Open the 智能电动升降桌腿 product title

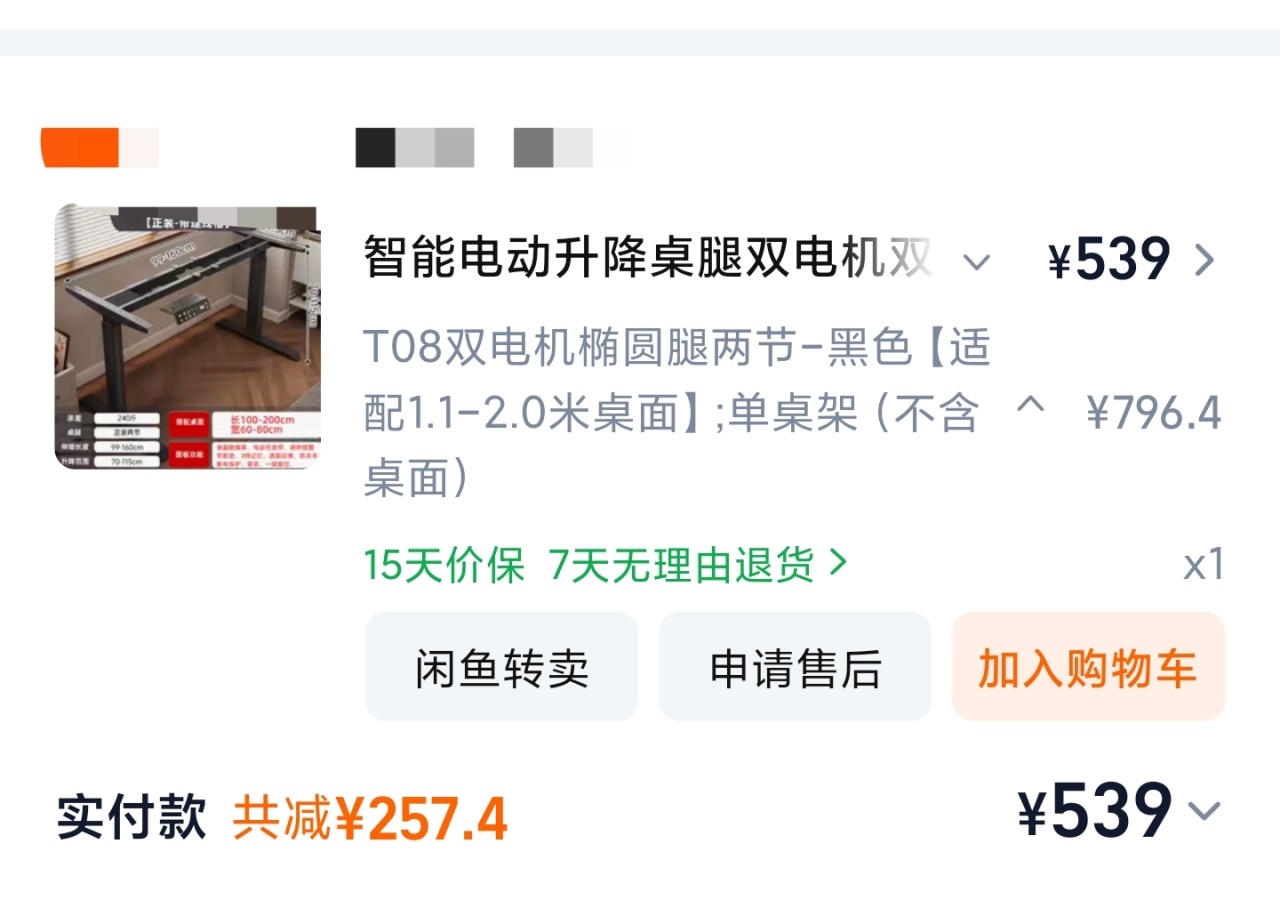pos(648,259)
